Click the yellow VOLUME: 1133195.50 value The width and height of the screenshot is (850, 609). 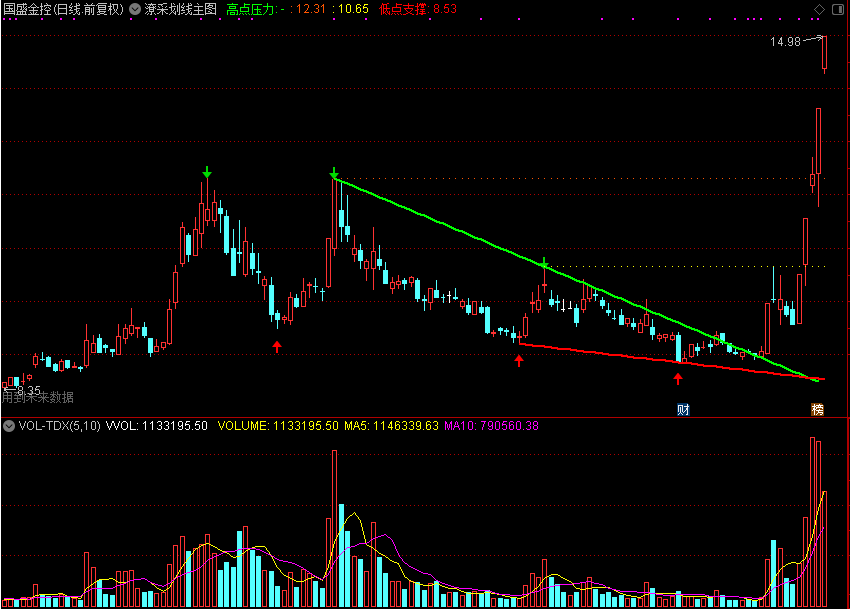pyautogui.click(x=278, y=426)
